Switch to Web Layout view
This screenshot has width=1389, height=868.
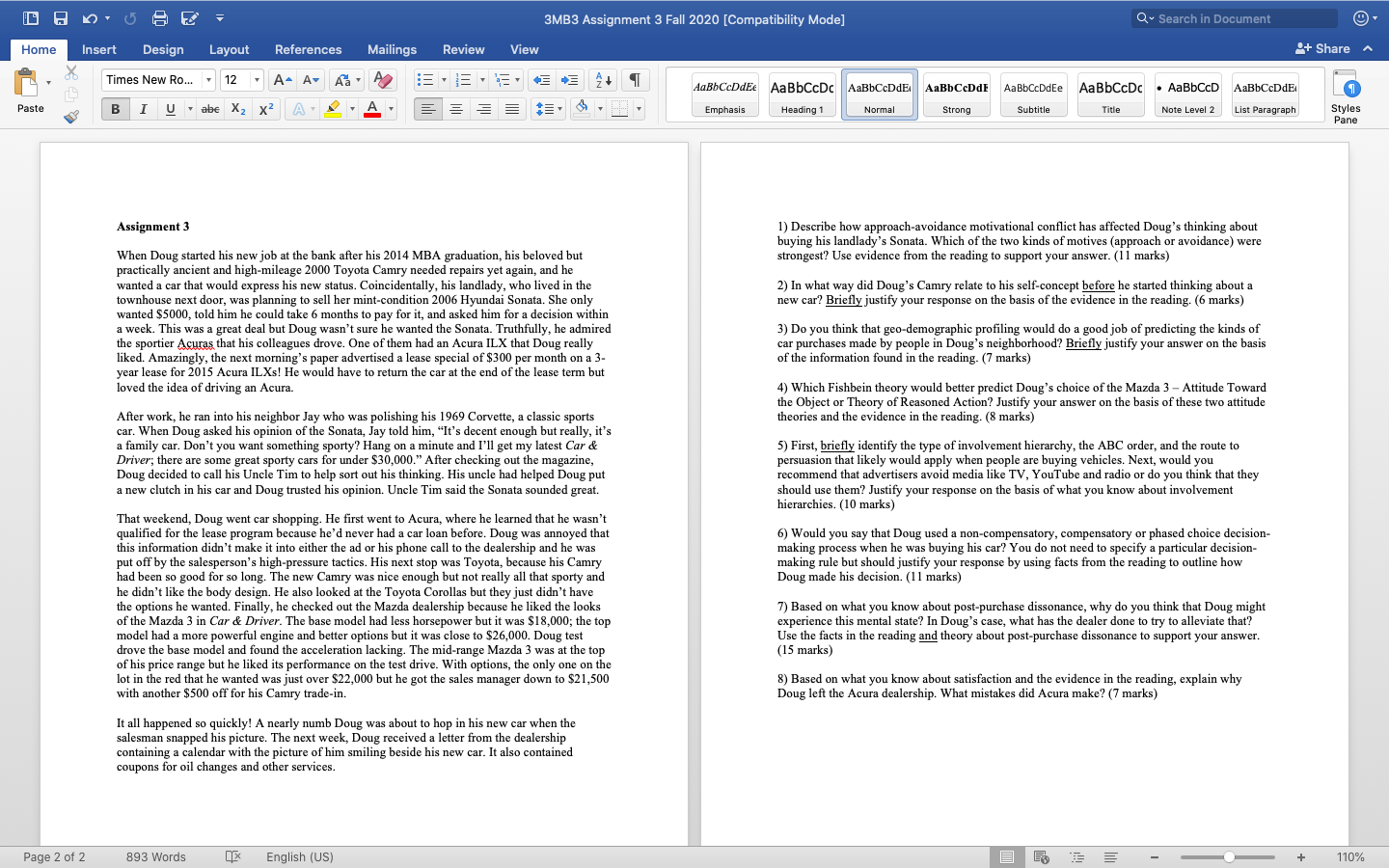pyautogui.click(x=1042, y=857)
